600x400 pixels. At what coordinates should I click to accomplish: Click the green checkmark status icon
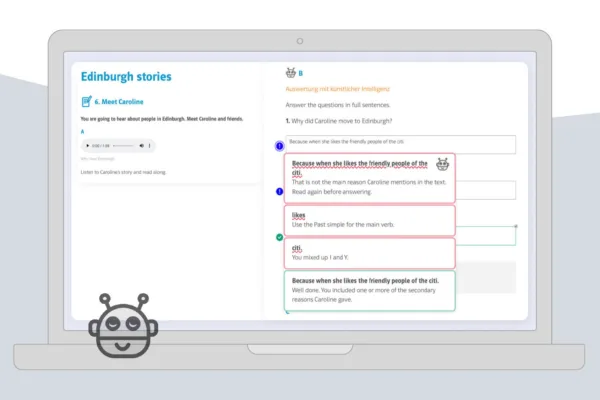click(x=279, y=237)
